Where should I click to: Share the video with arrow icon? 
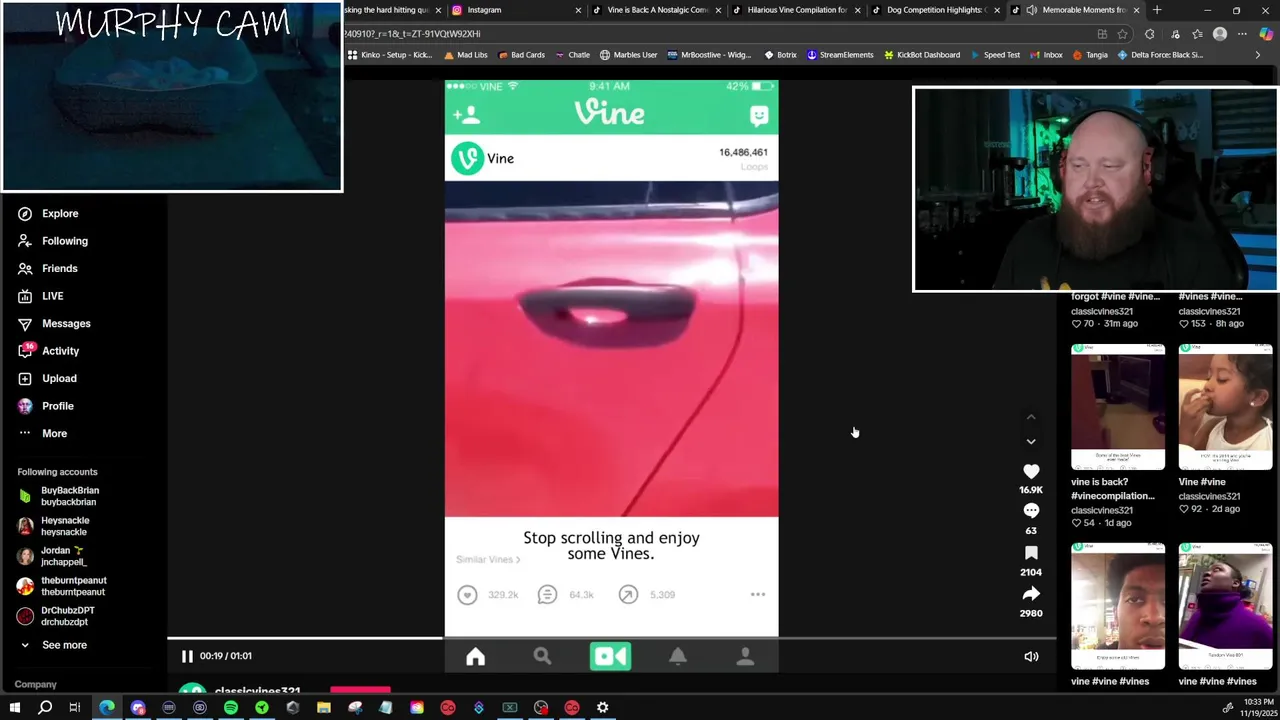pos(1031,594)
